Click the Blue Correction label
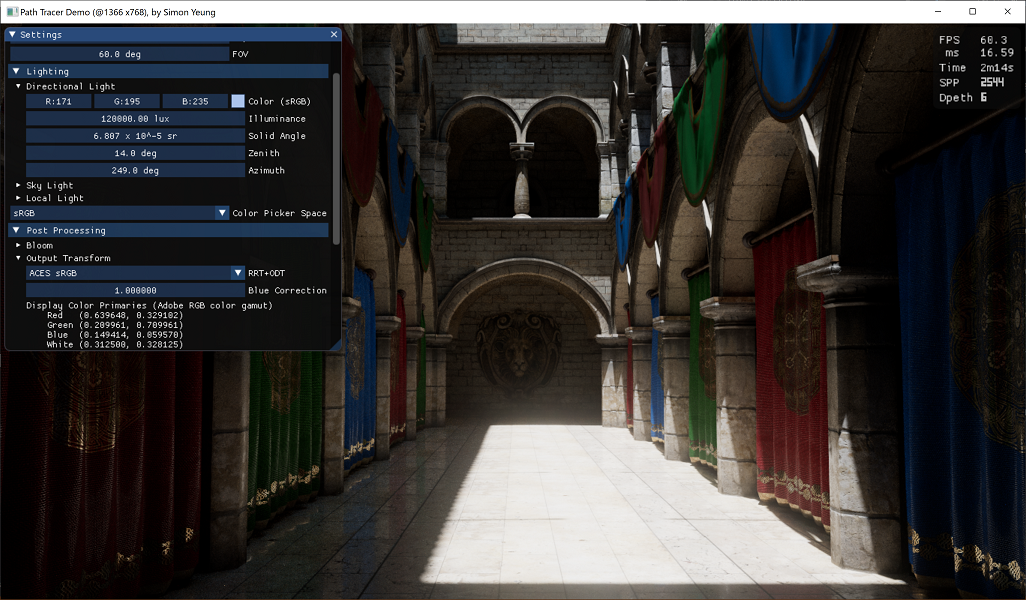This screenshot has height=600, width=1026. pos(287,291)
